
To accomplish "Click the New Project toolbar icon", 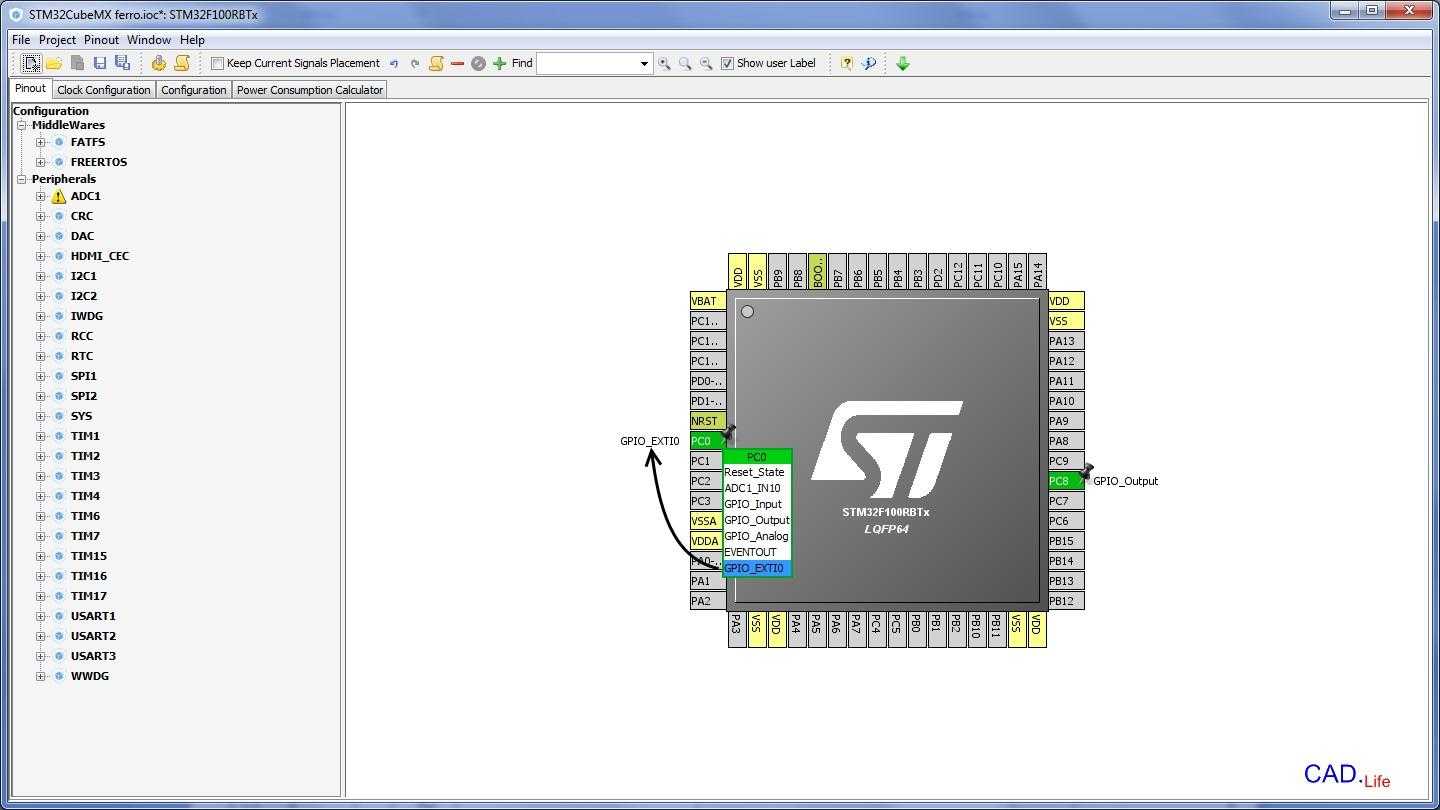I will [x=31, y=63].
